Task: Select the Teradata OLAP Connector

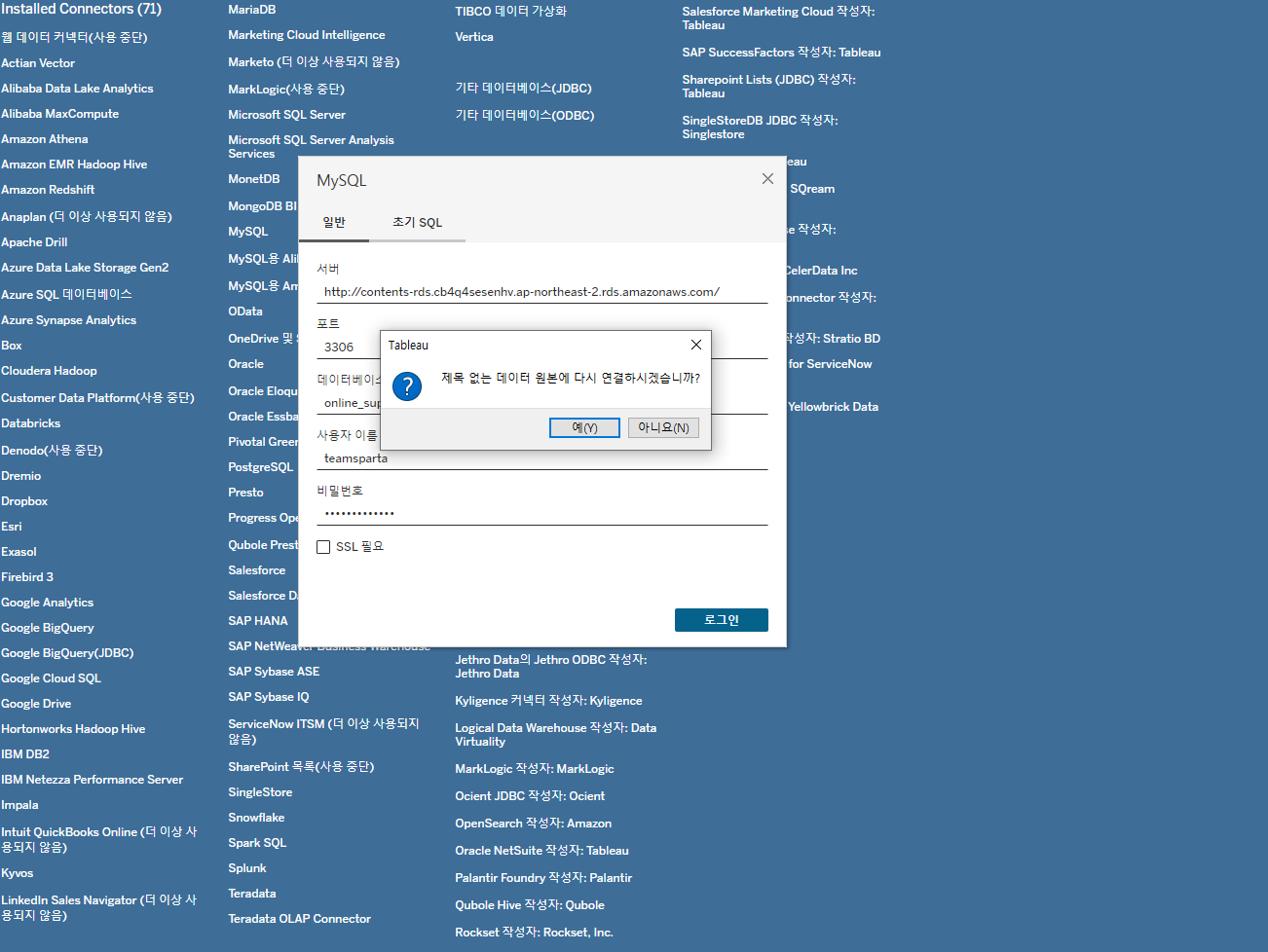Action: 299,919
